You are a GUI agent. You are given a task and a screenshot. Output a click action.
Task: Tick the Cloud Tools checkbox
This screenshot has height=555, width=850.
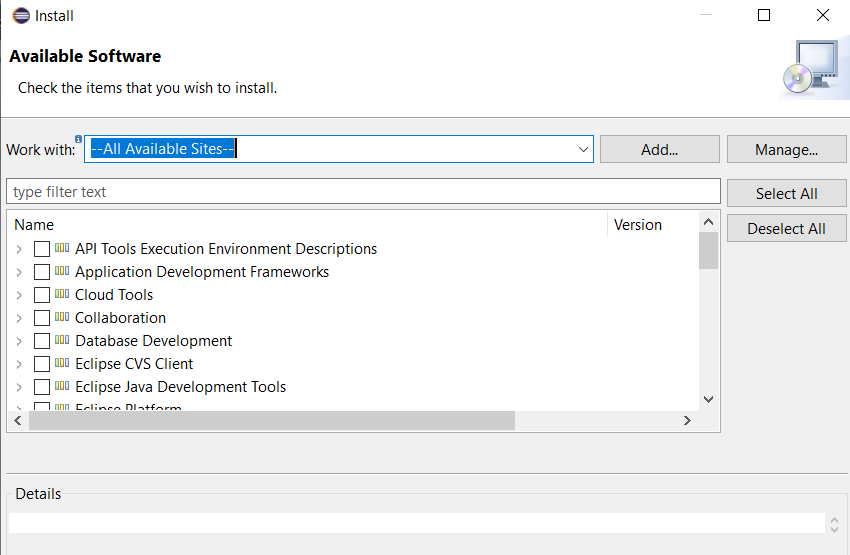tap(42, 295)
